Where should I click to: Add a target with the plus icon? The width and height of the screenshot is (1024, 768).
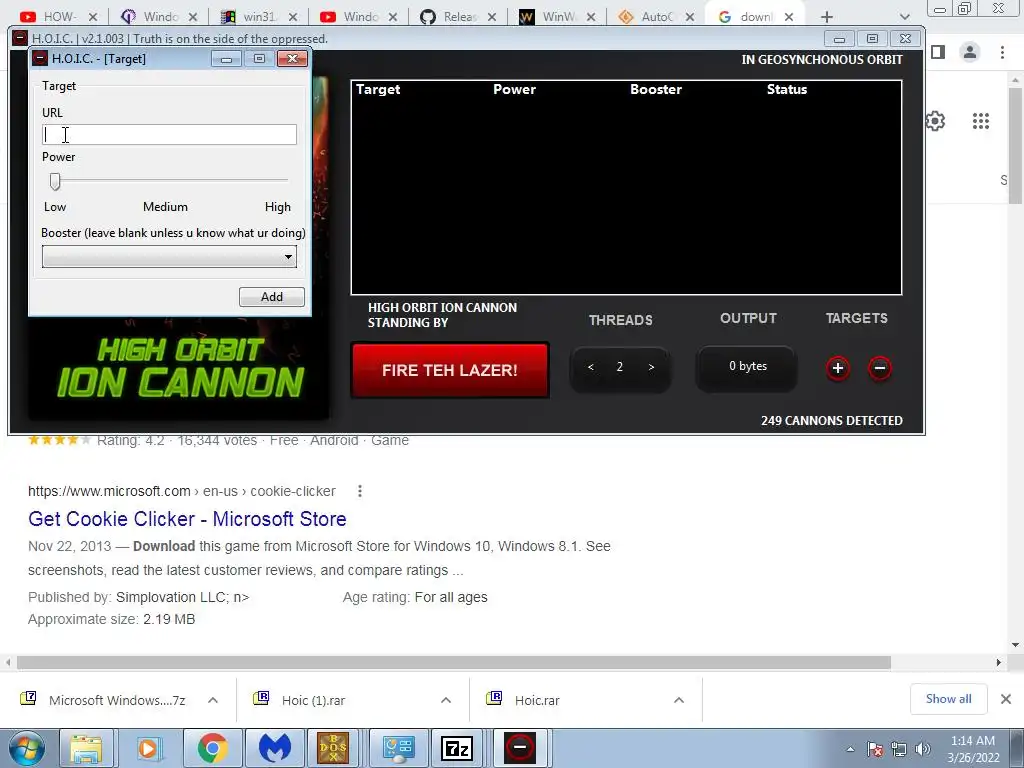click(x=838, y=368)
